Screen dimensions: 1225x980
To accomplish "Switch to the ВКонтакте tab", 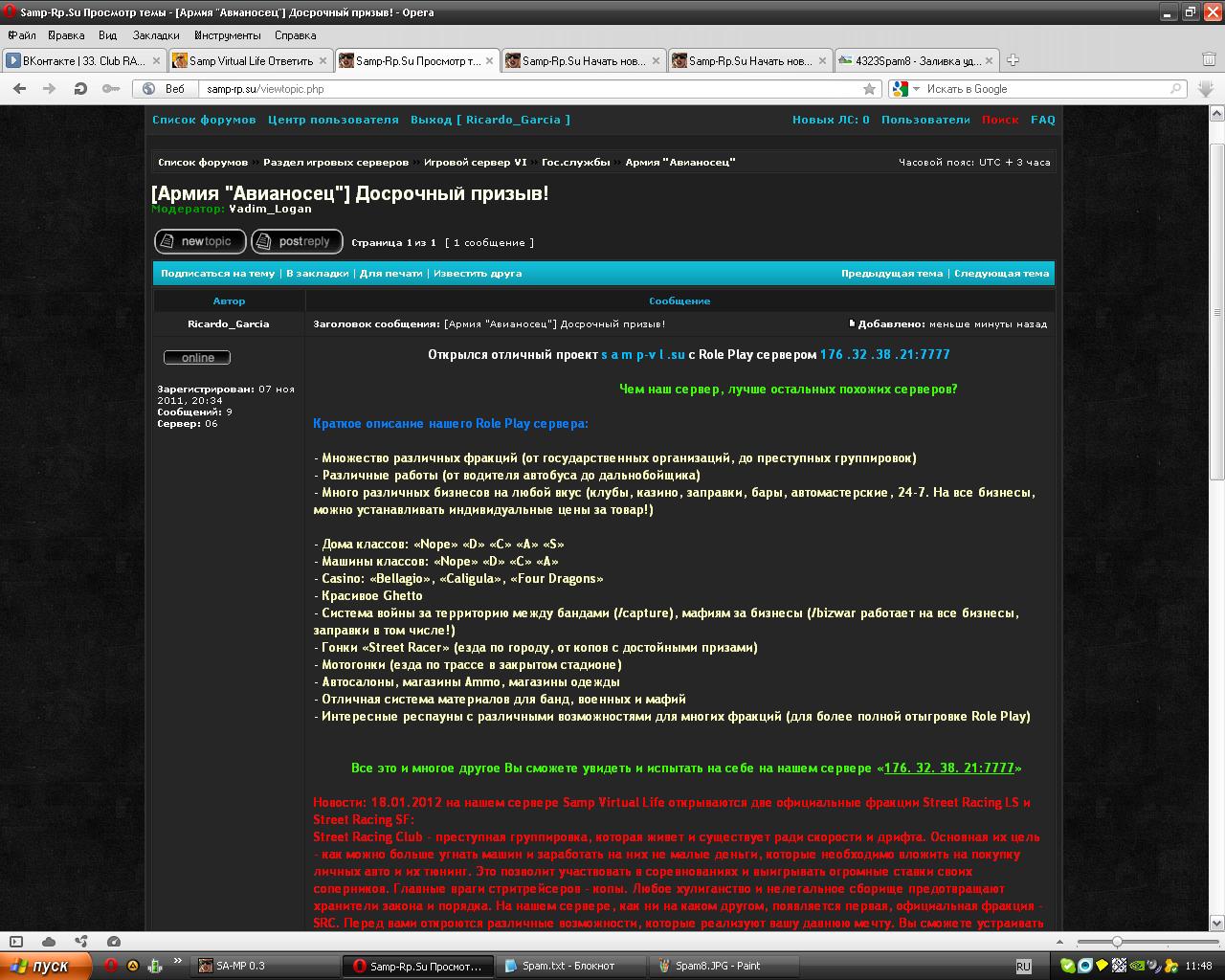I will coord(83,60).
